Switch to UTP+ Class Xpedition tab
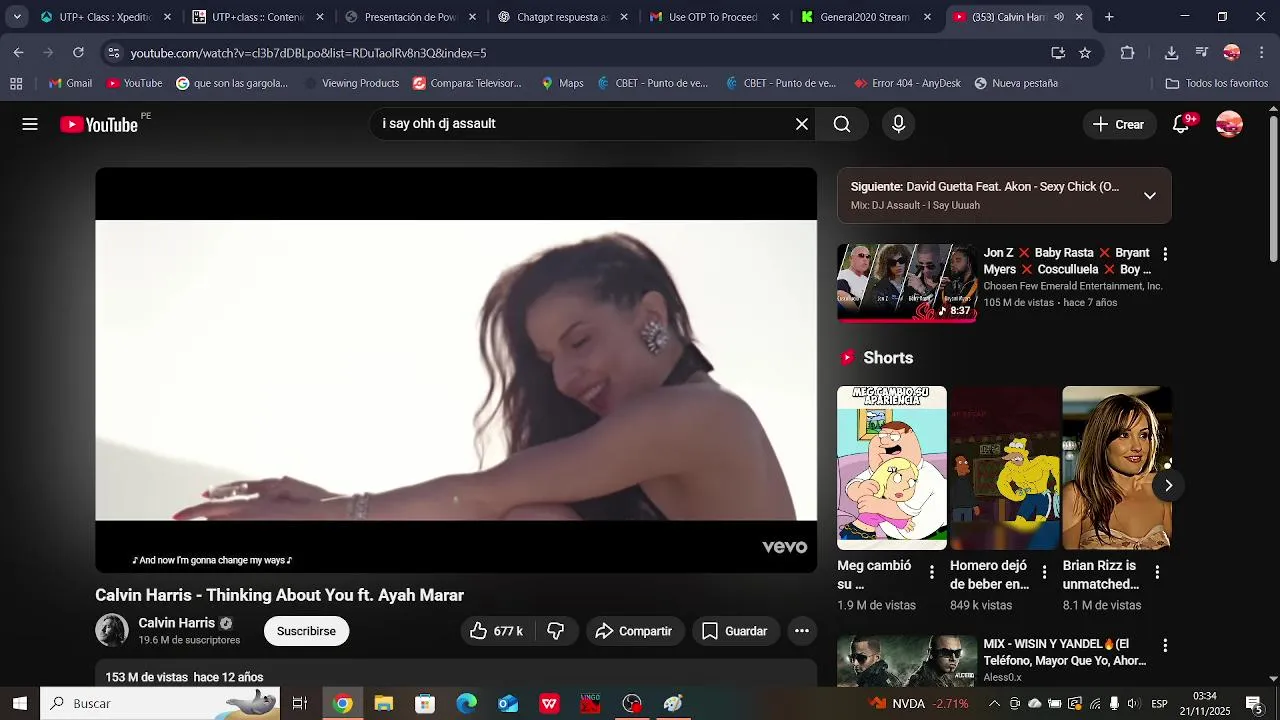The height and width of the screenshot is (720, 1280). tap(105, 17)
